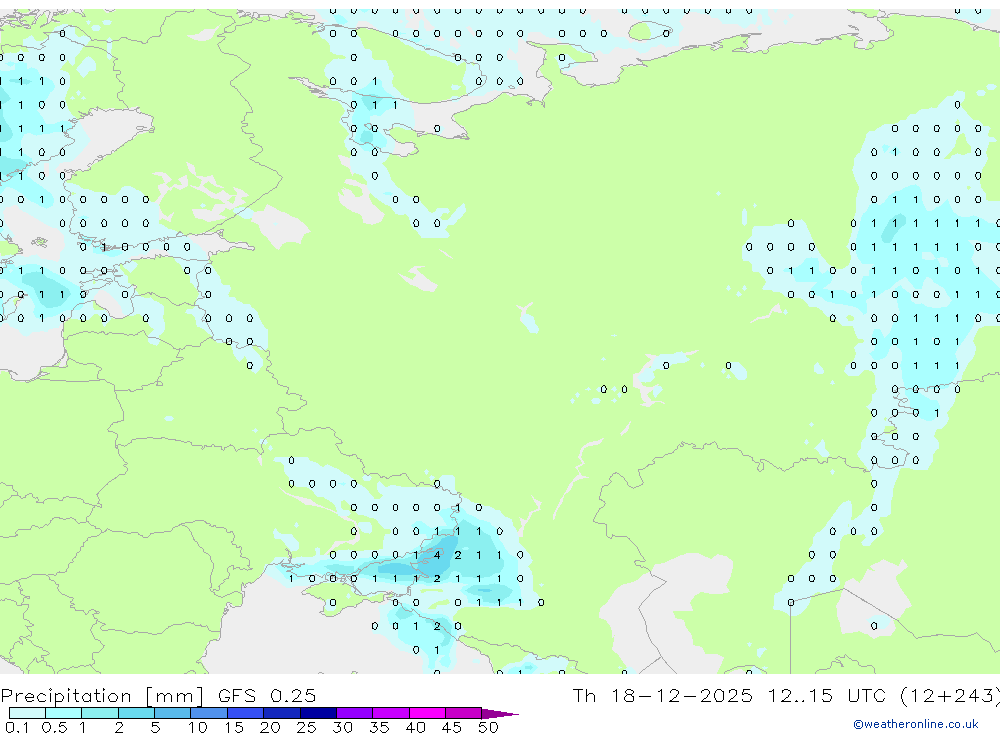Screen dimensions: 1000x733
Task: Click the 35–40 mm legend color swatch
Action: coord(391,713)
